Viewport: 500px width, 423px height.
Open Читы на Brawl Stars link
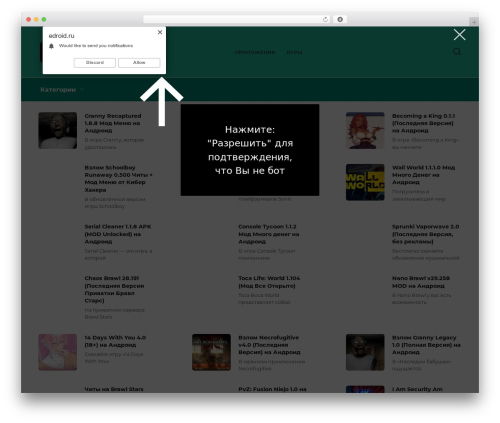click(x=114, y=389)
